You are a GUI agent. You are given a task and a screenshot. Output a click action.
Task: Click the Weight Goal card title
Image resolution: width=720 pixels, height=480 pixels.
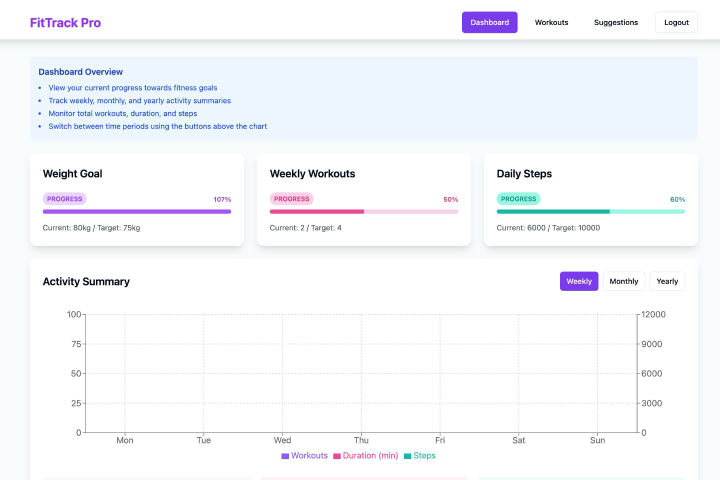tap(73, 174)
